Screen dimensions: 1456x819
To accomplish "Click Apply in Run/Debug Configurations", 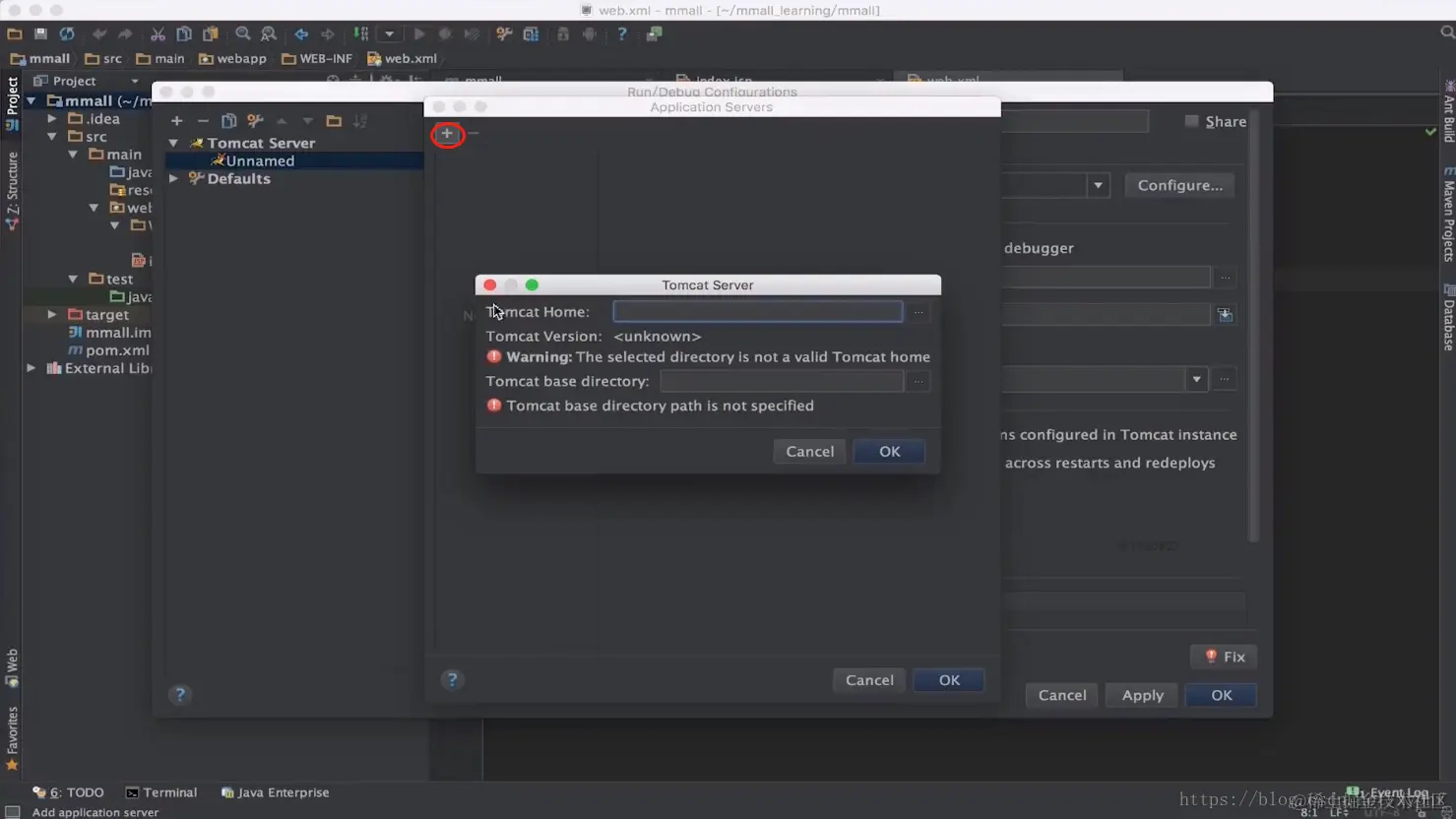I will [x=1142, y=695].
